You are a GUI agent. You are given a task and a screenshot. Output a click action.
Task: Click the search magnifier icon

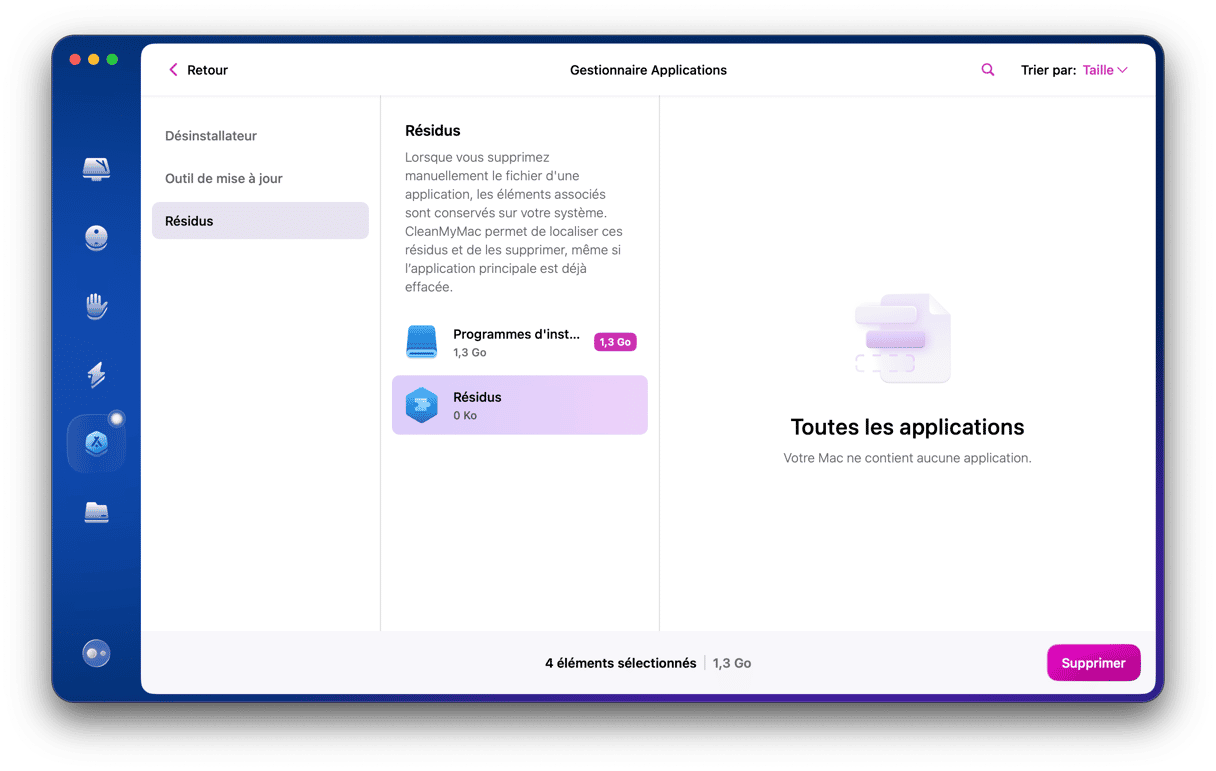click(x=988, y=70)
